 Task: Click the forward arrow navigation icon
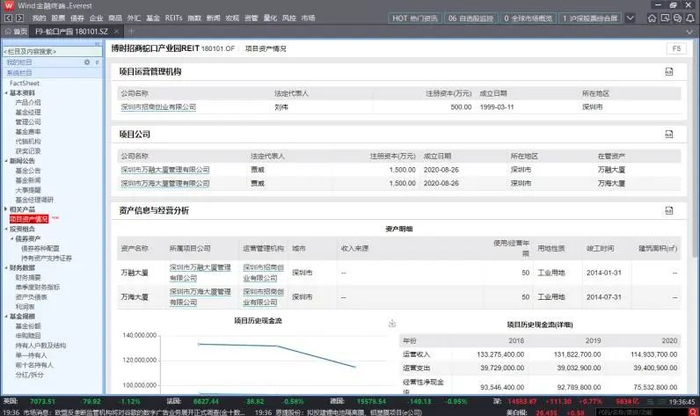click(20, 18)
